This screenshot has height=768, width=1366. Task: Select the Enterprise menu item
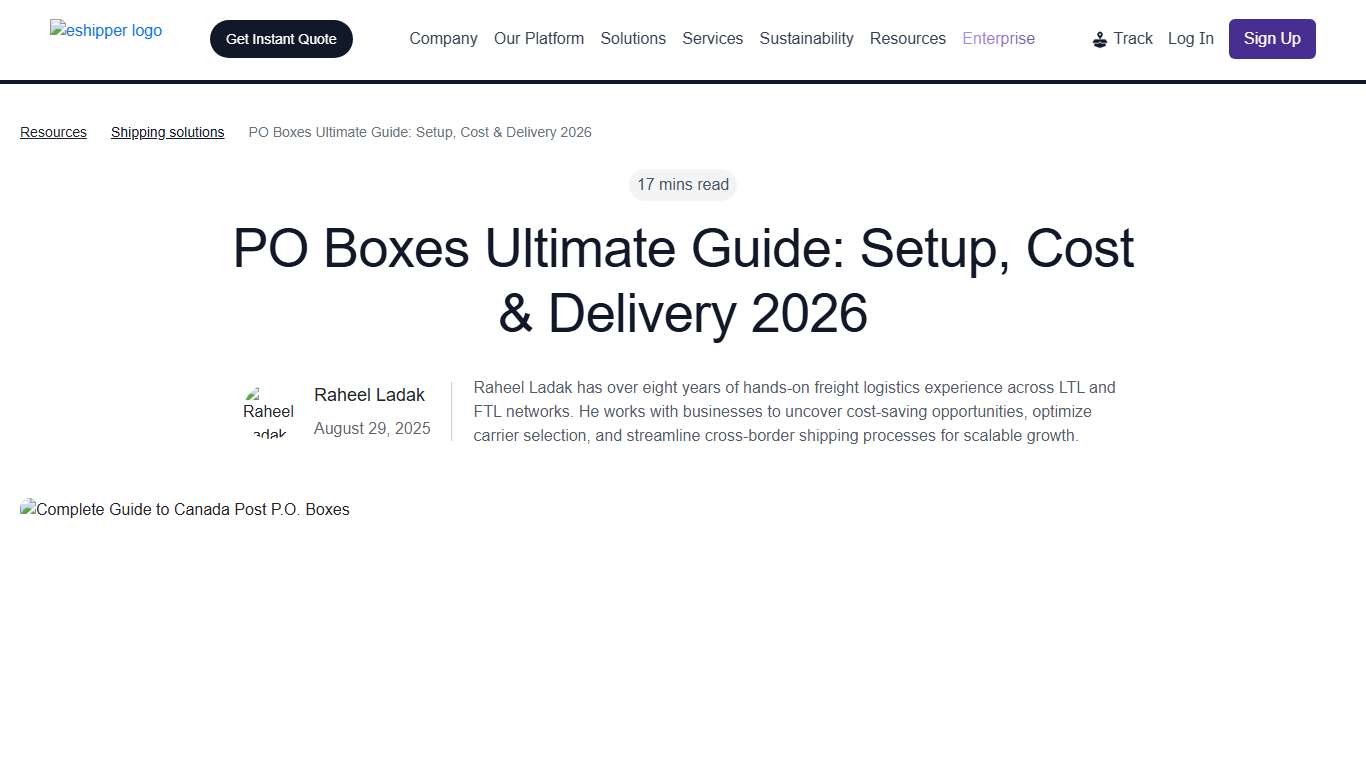click(x=998, y=38)
